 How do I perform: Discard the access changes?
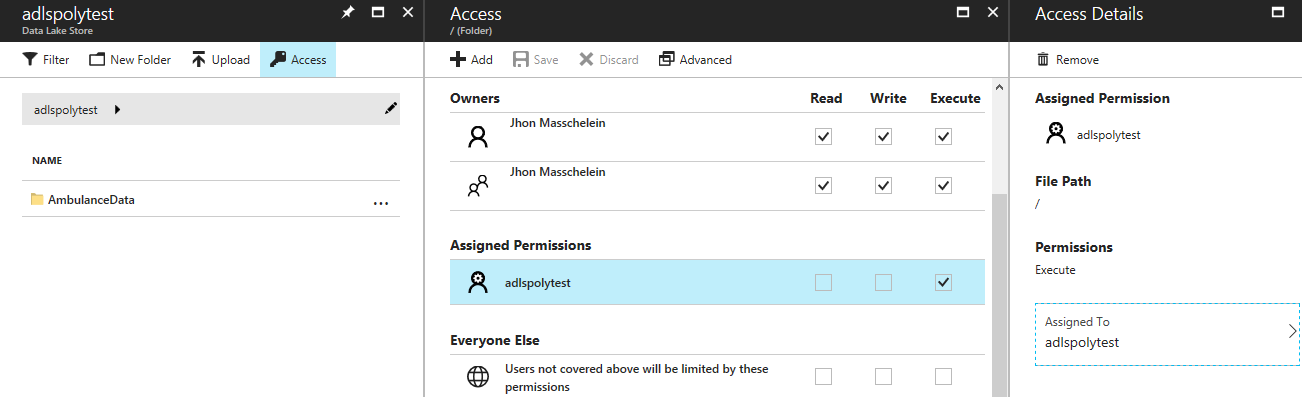point(608,60)
